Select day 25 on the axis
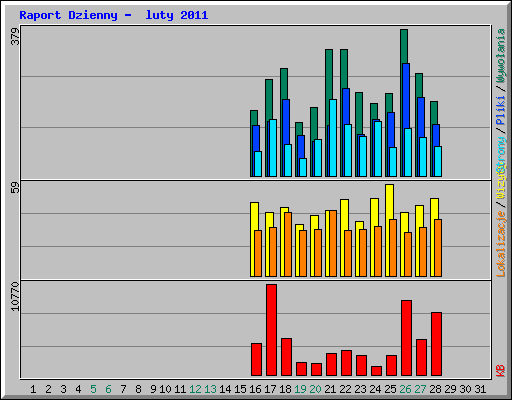This screenshot has height=400, width=512. click(390, 389)
